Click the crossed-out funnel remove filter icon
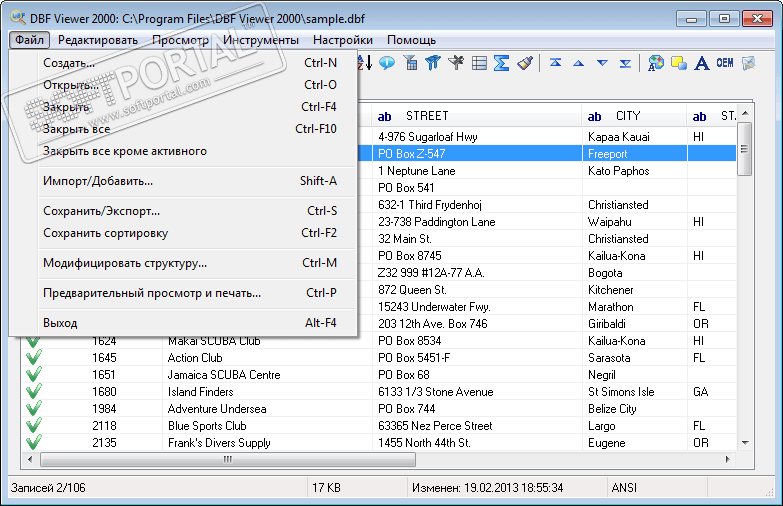The image size is (783, 506). point(455,63)
